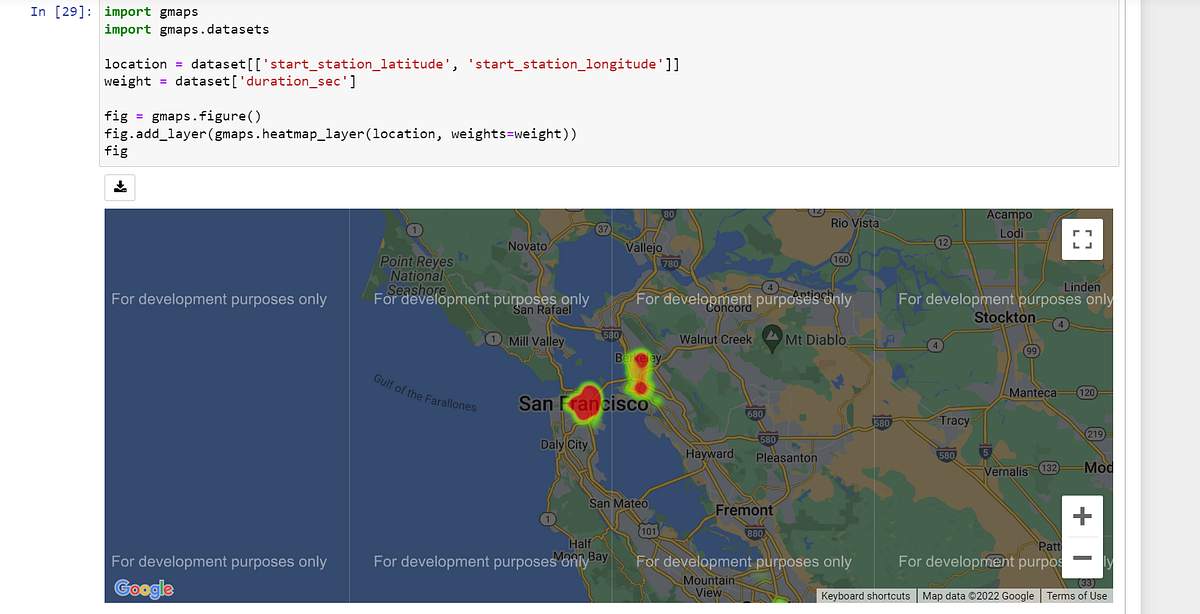
Task: Select the Mt Diablo park marker icon
Action: coord(770,336)
